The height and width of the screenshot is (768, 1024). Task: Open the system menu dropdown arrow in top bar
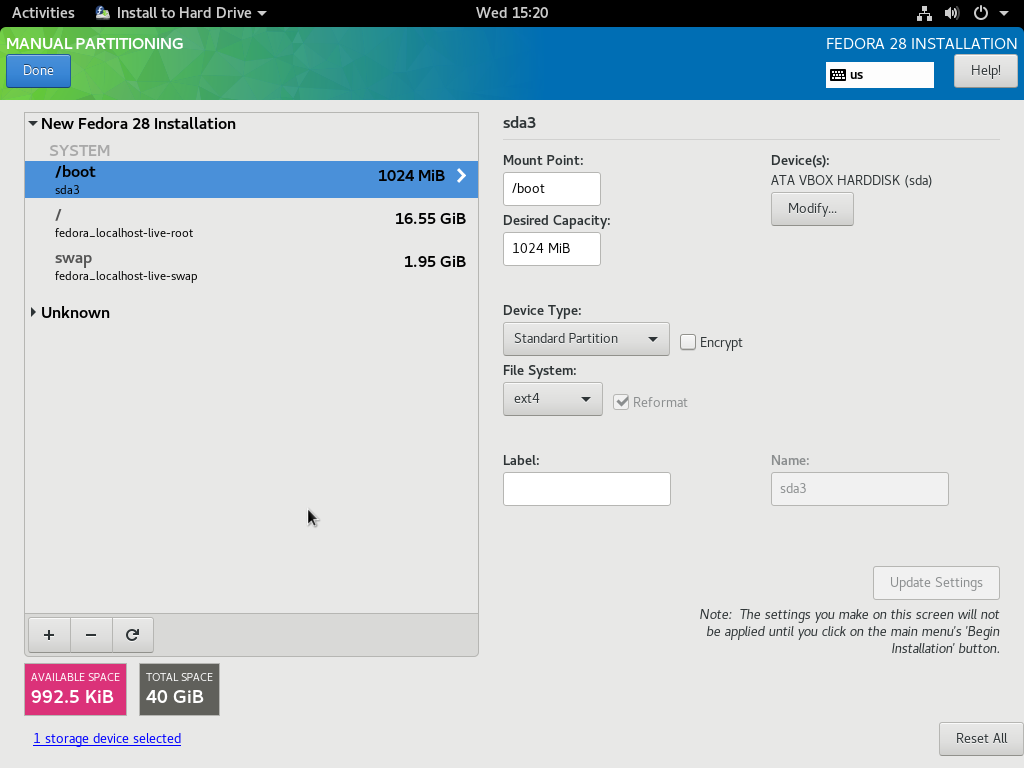point(1004,13)
